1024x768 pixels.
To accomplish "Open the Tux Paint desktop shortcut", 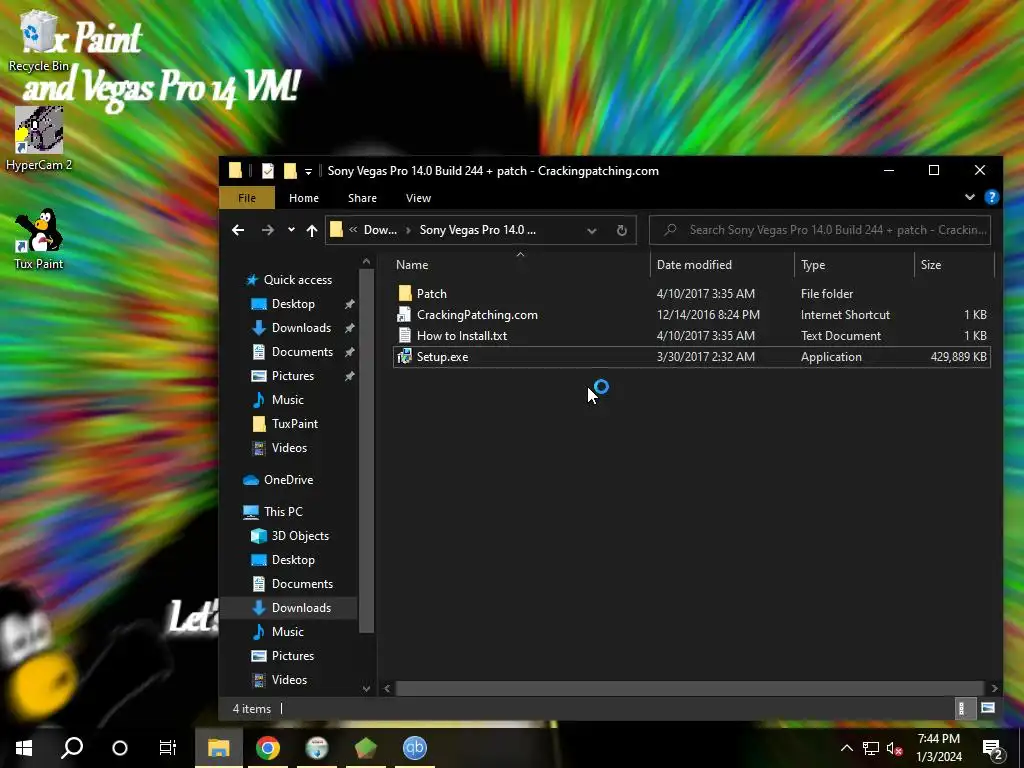I will pos(39,239).
